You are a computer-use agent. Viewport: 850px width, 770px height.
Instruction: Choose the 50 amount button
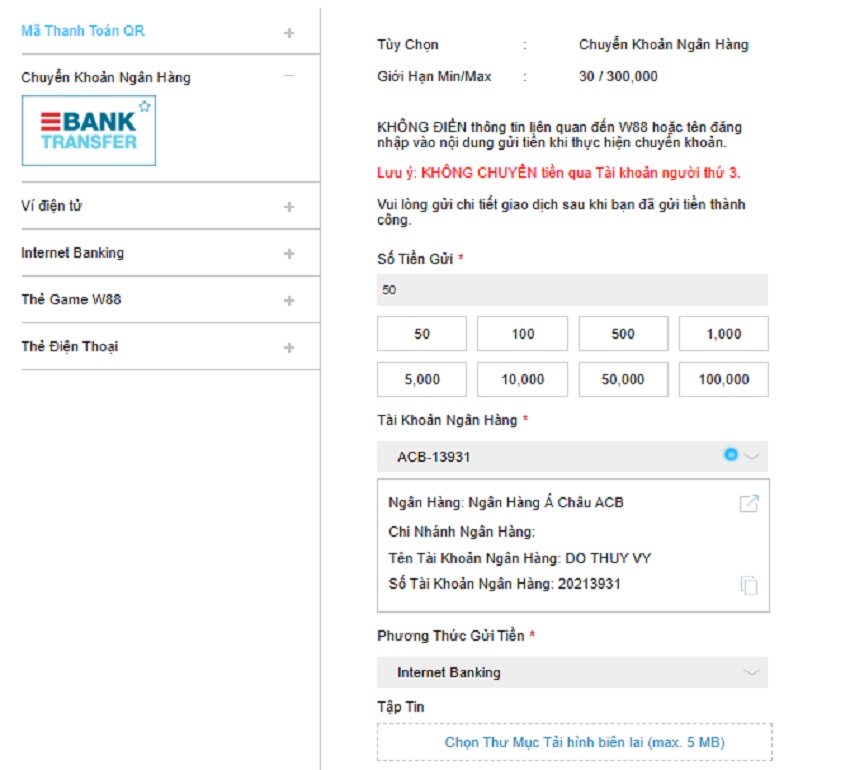pyautogui.click(x=422, y=334)
